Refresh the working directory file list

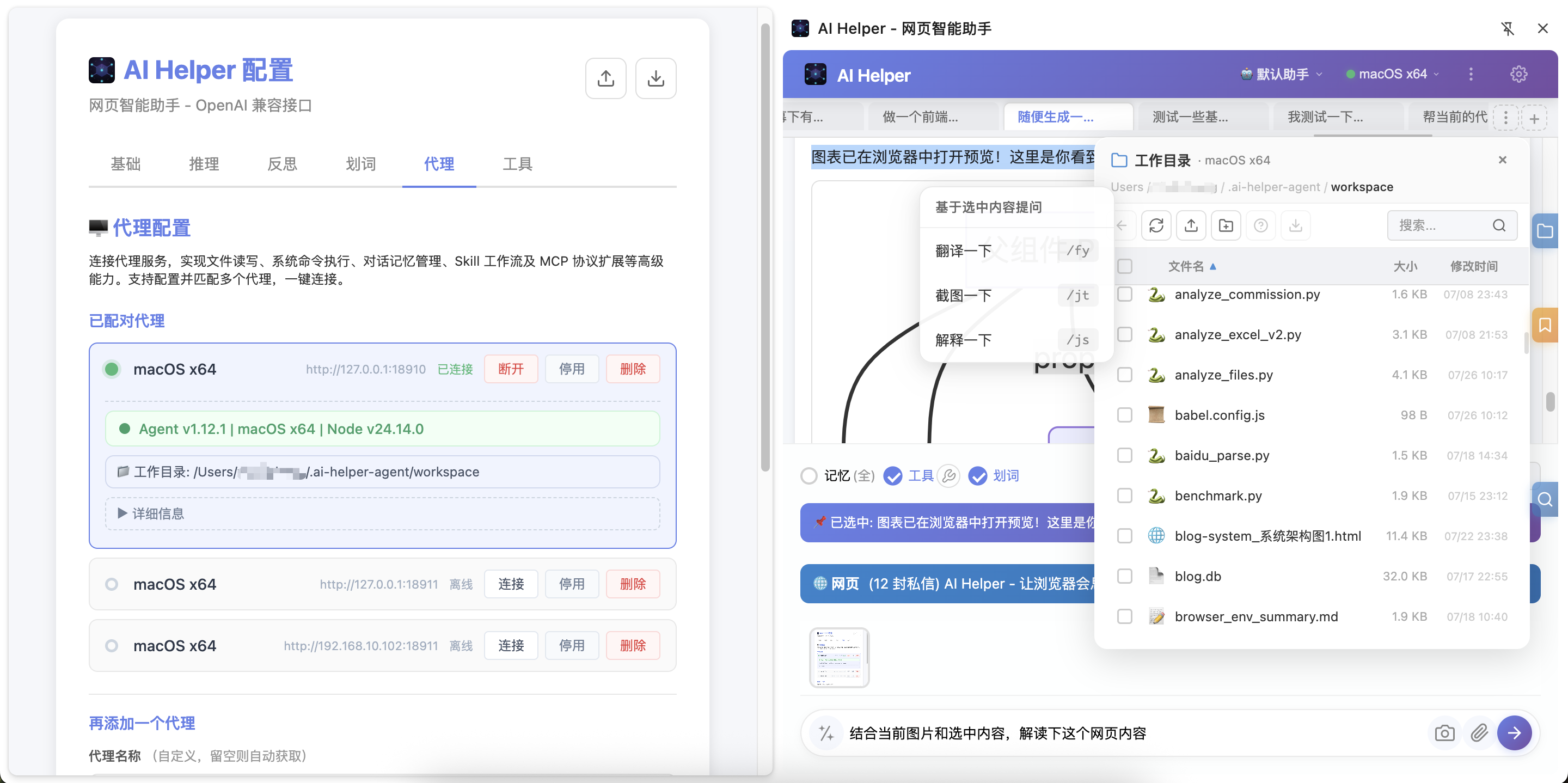click(x=1156, y=226)
